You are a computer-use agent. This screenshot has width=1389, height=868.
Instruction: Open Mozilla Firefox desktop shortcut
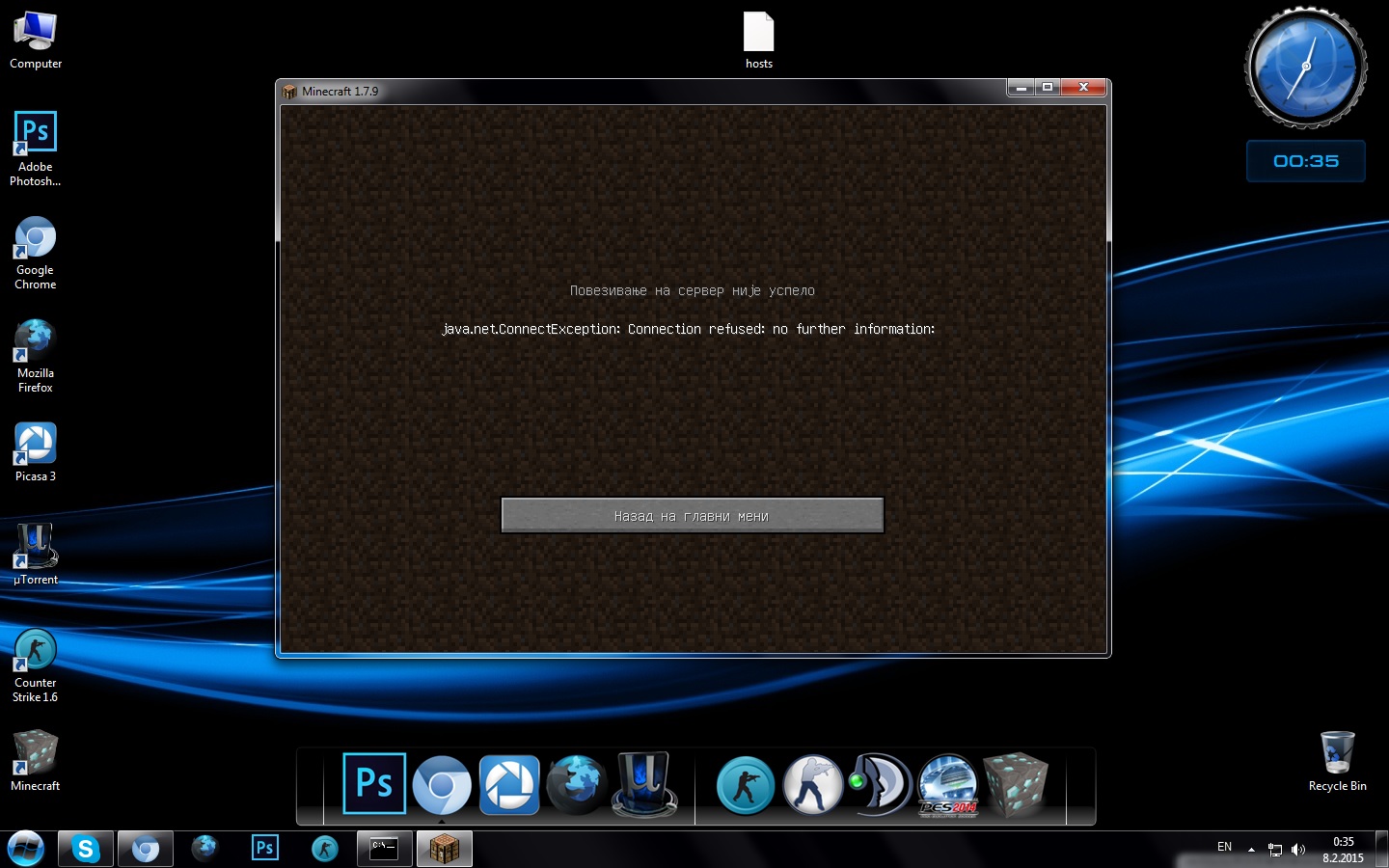36,356
